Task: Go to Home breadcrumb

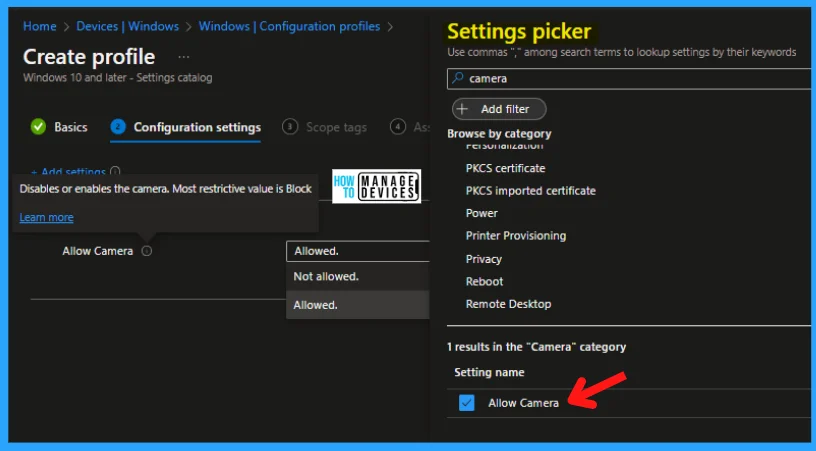Action: 40,26
